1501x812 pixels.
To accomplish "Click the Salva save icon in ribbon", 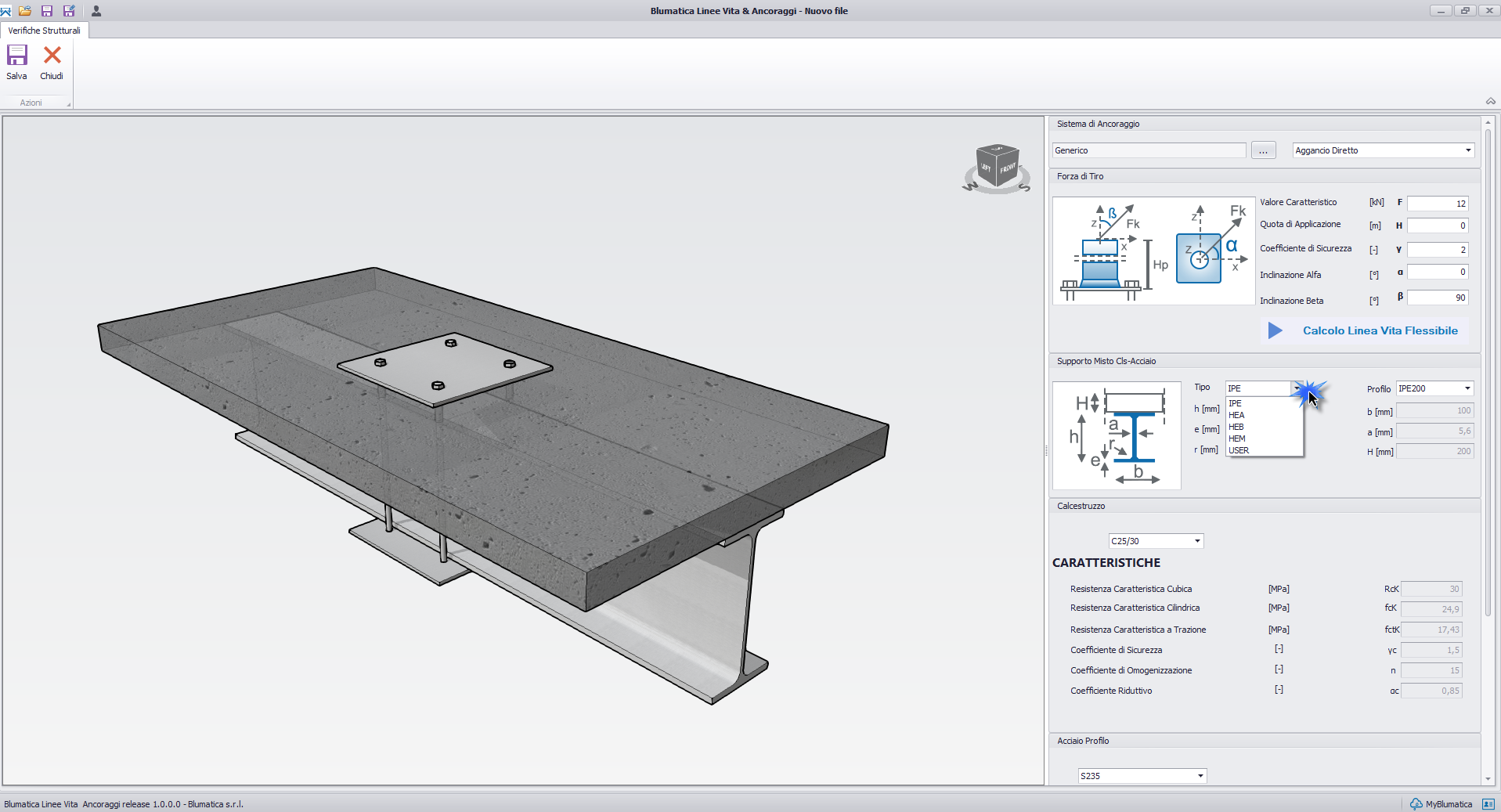I will (x=16, y=56).
